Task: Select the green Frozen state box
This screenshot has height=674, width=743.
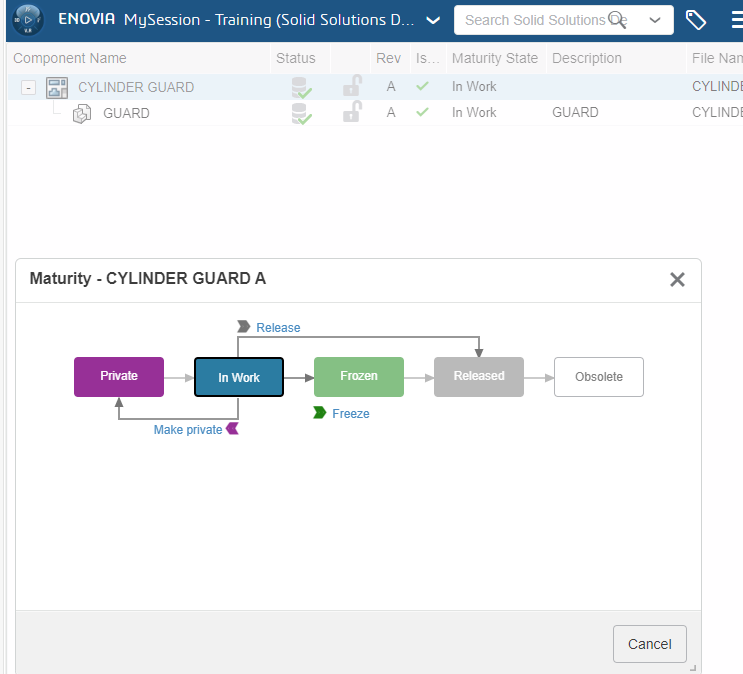Action: pos(358,376)
